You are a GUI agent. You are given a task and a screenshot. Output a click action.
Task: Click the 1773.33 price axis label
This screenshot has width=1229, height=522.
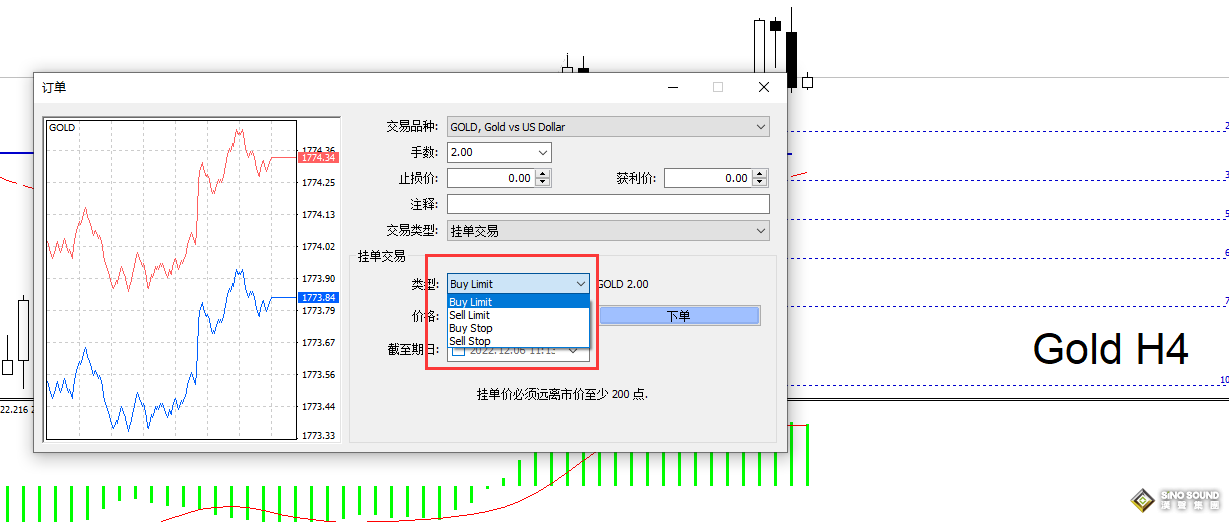(x=318, y=435)
